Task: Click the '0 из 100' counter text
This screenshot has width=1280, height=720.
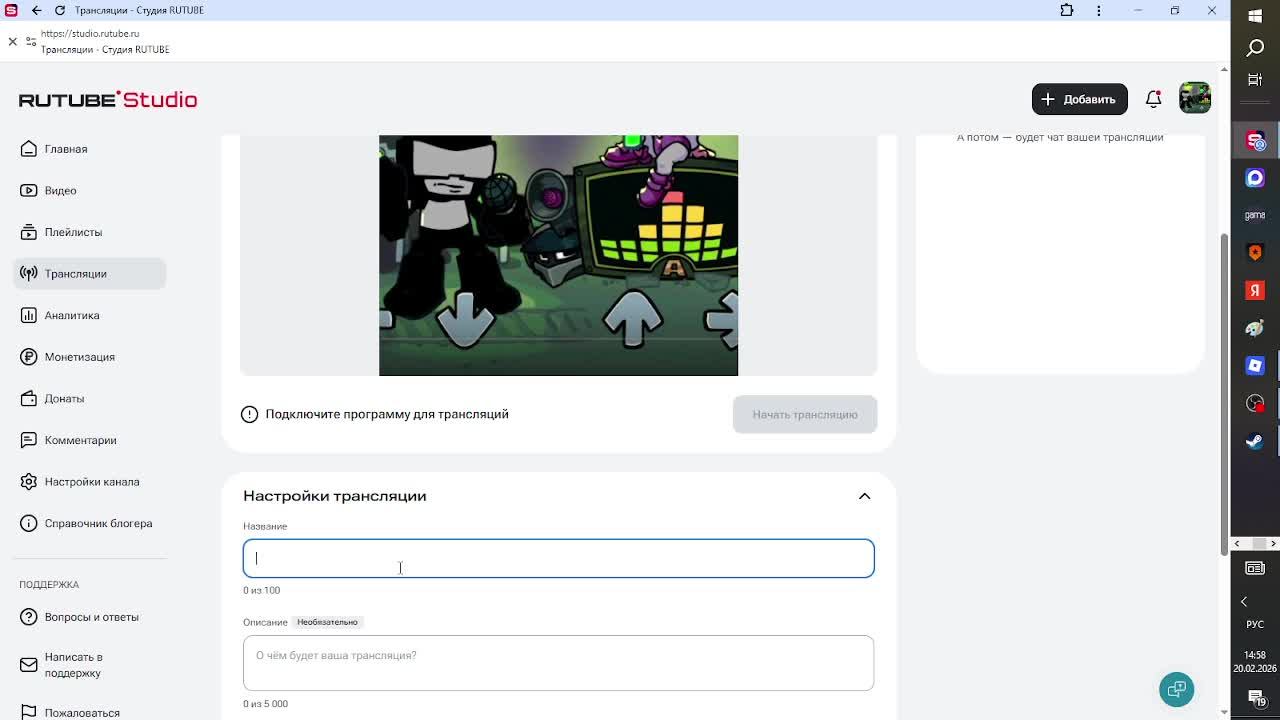Action: pyautogui.click(x=262, y=590)
